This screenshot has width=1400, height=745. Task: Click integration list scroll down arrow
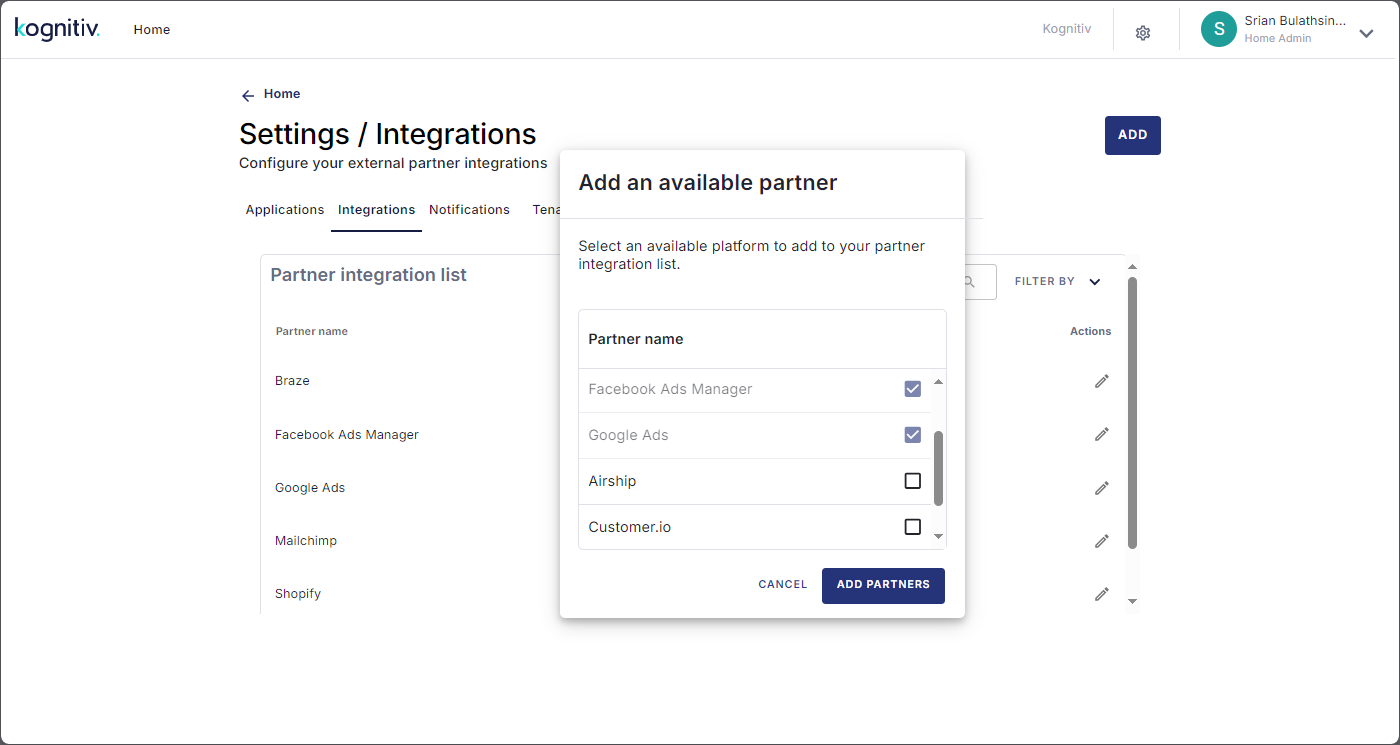click(1132, 601)
